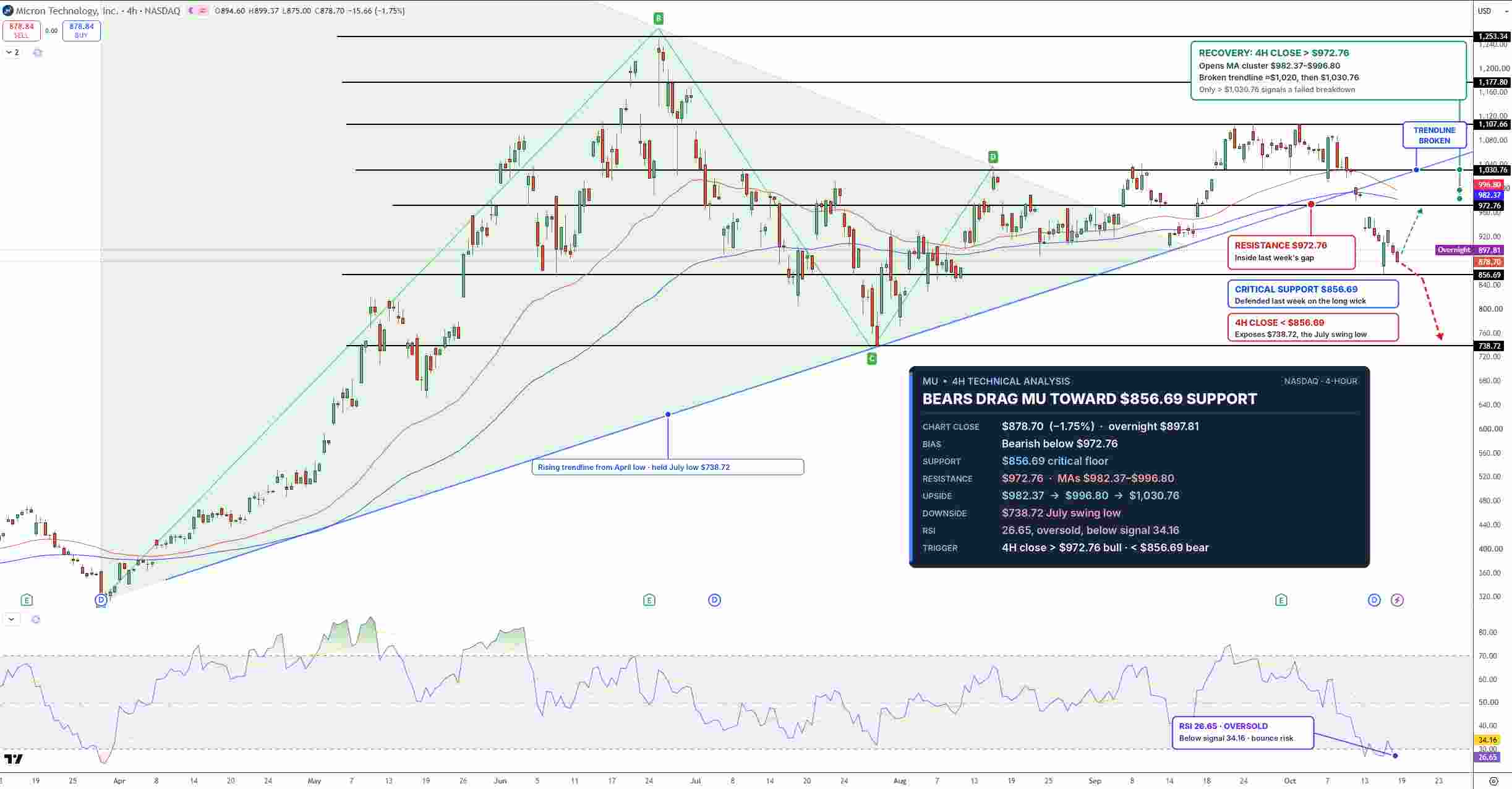Select the green B pattern point label
This screenshot has height=789, width=1512.
[x=659, y=18]
